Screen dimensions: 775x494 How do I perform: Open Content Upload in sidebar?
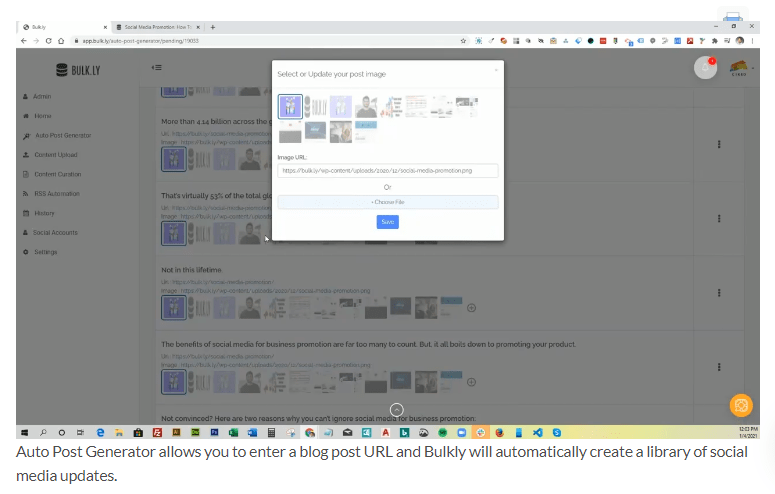click(55, 155)
